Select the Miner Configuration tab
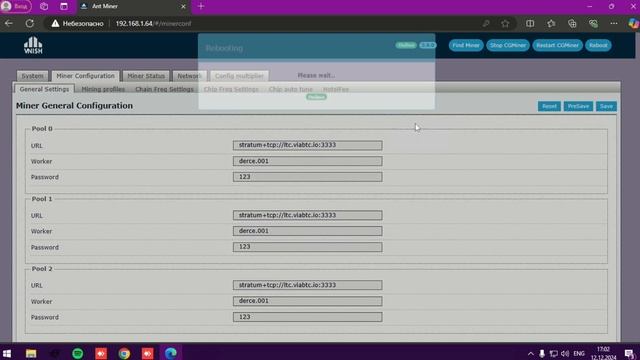 (x=85, y=76)
